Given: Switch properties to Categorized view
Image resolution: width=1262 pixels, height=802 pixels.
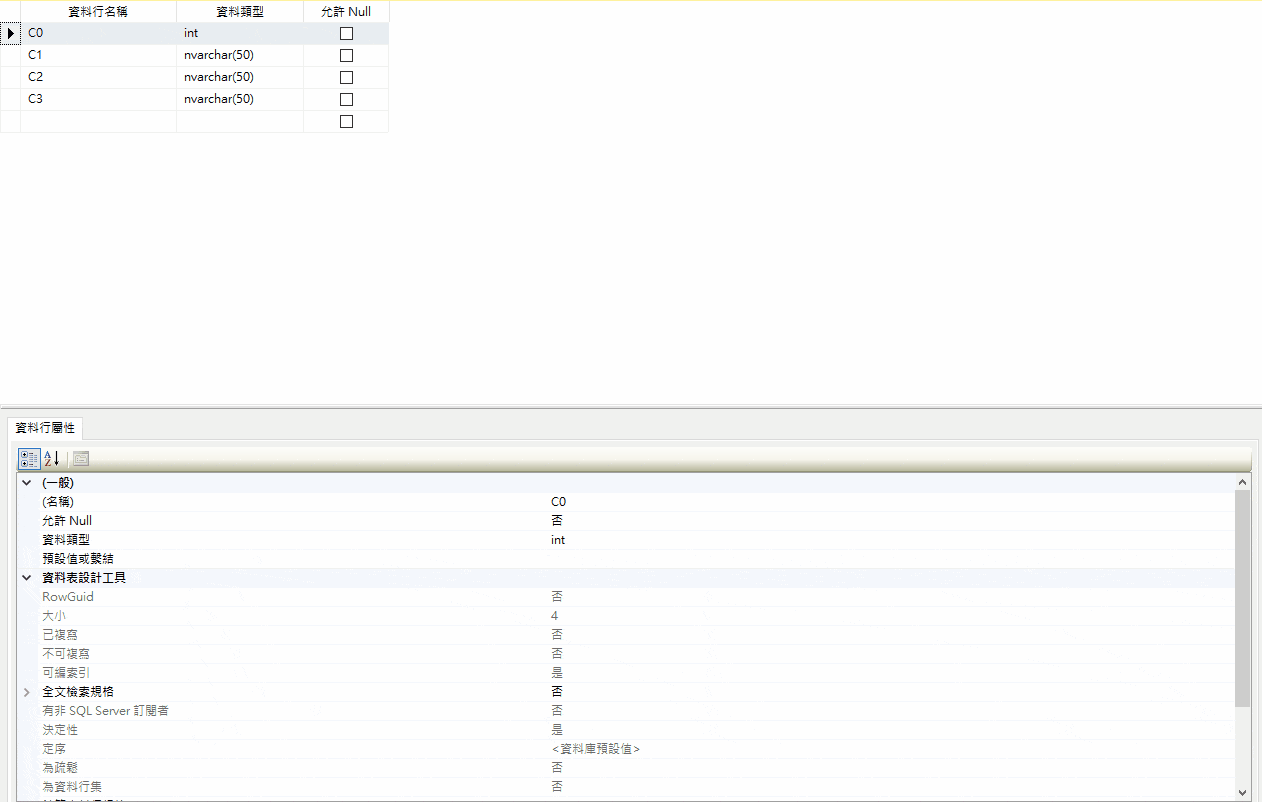Looking at the screenshot, I should 29,459.
